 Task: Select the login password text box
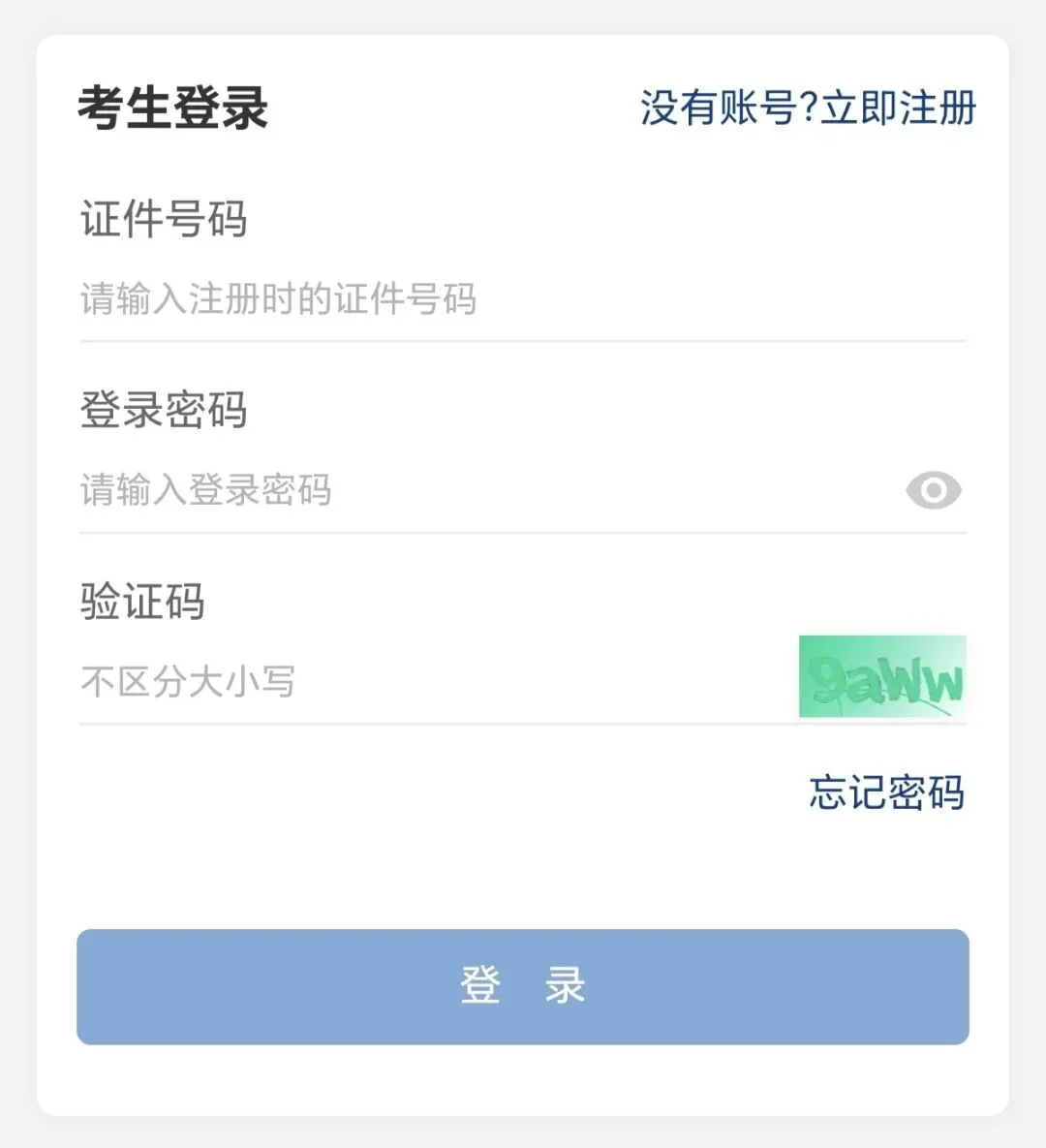(487, 490)
